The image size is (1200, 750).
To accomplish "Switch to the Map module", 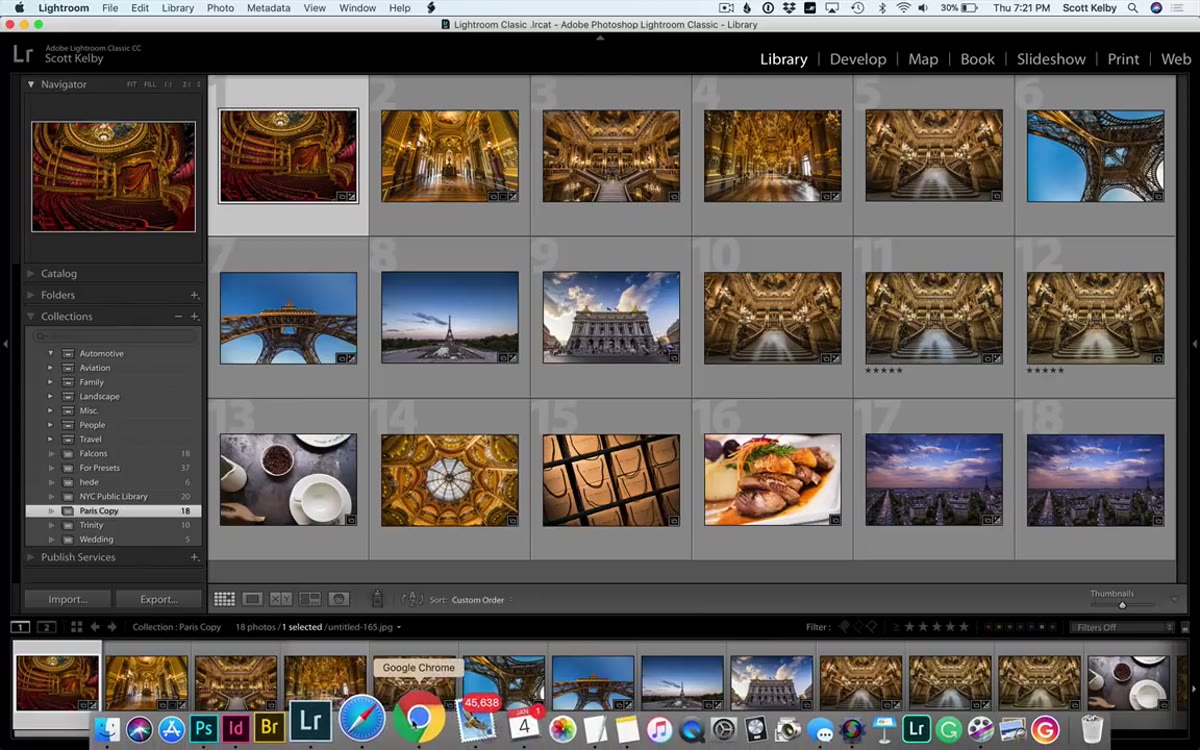I will tap(923, 59).
